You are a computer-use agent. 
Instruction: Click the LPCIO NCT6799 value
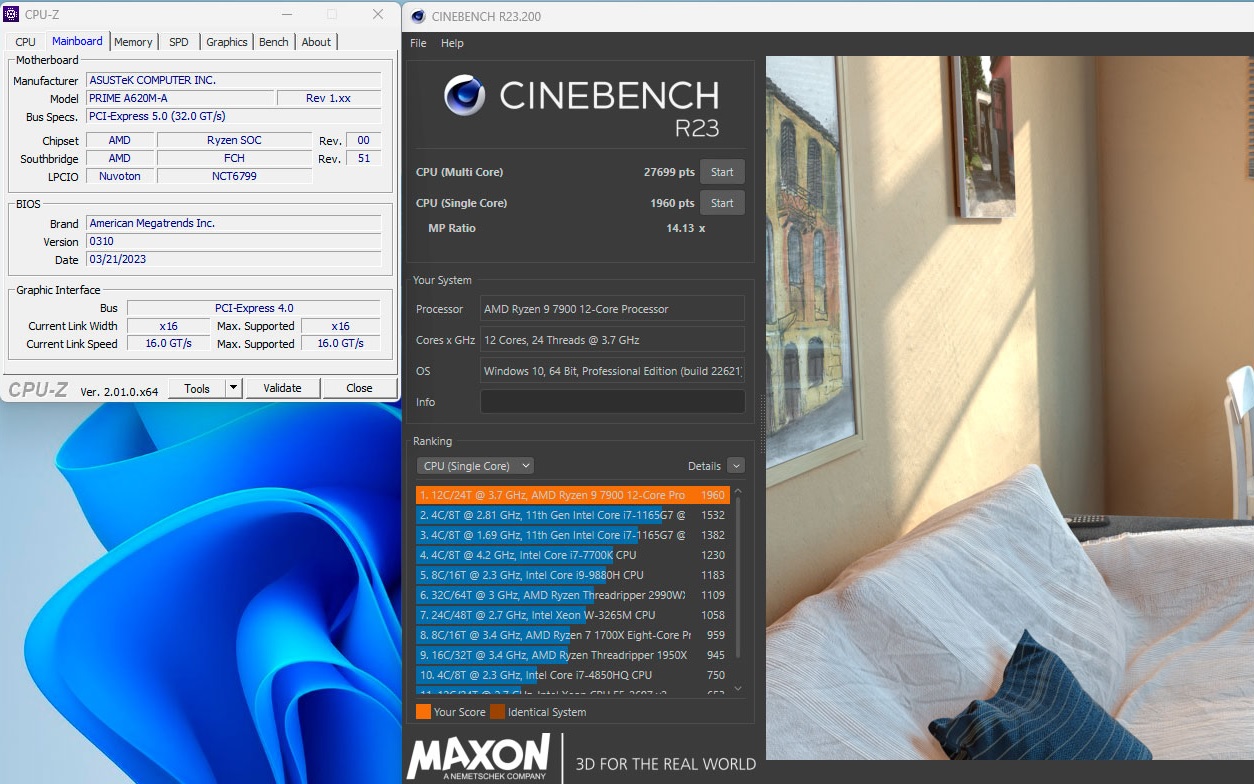click(x=234, y=176)
